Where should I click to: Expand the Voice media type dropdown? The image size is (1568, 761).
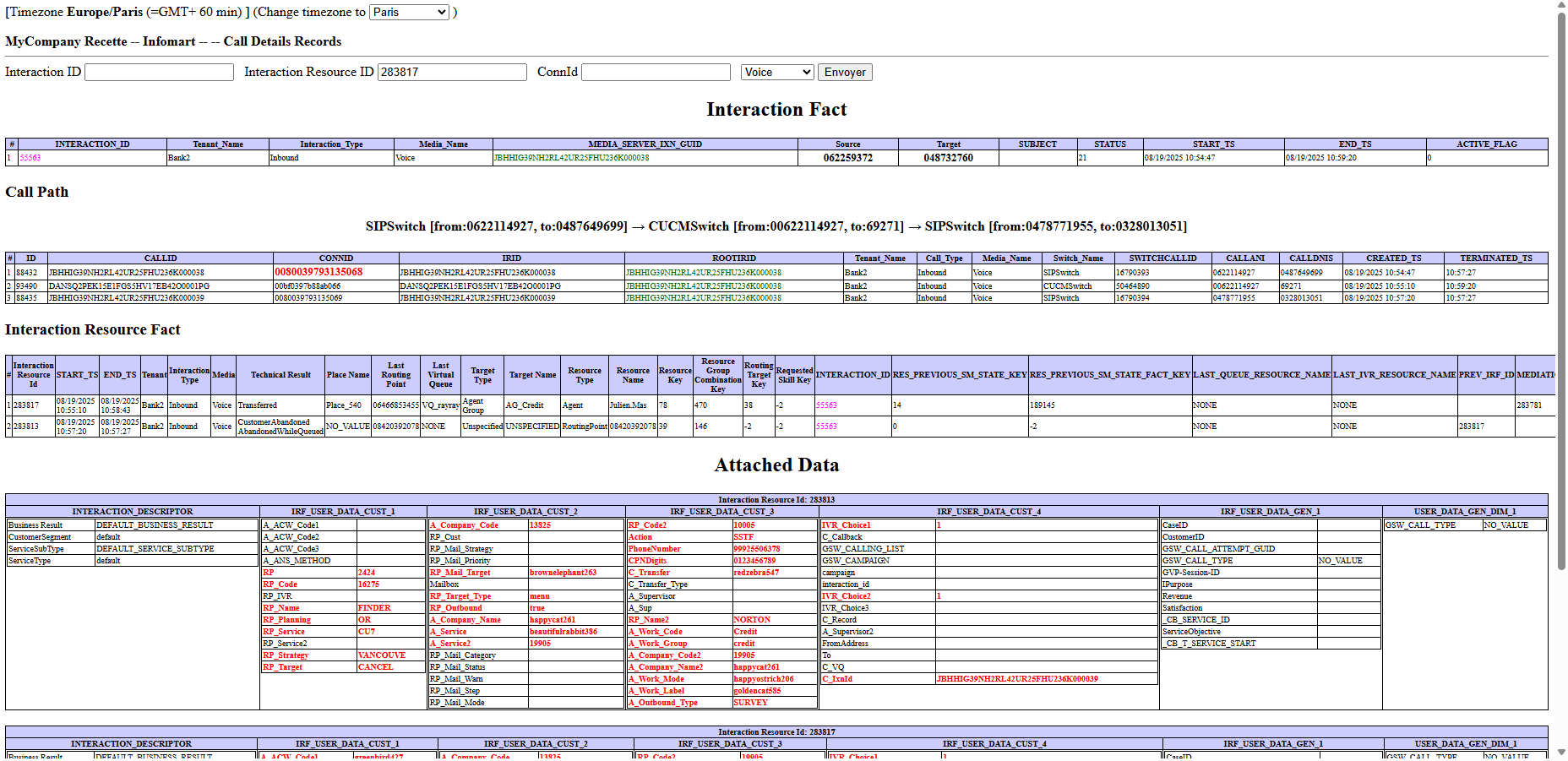[777, 73]
